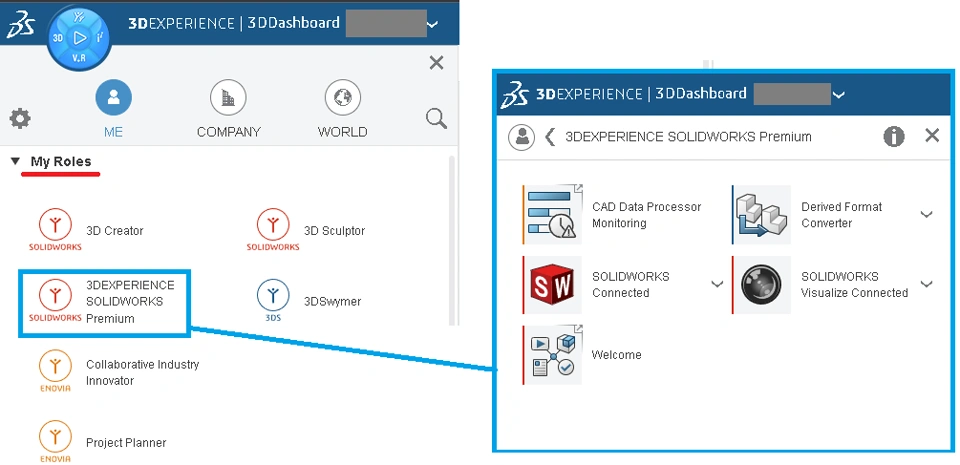Click the search magnifier icon
This screenshot has height=465, width=960.
point(436,119)
